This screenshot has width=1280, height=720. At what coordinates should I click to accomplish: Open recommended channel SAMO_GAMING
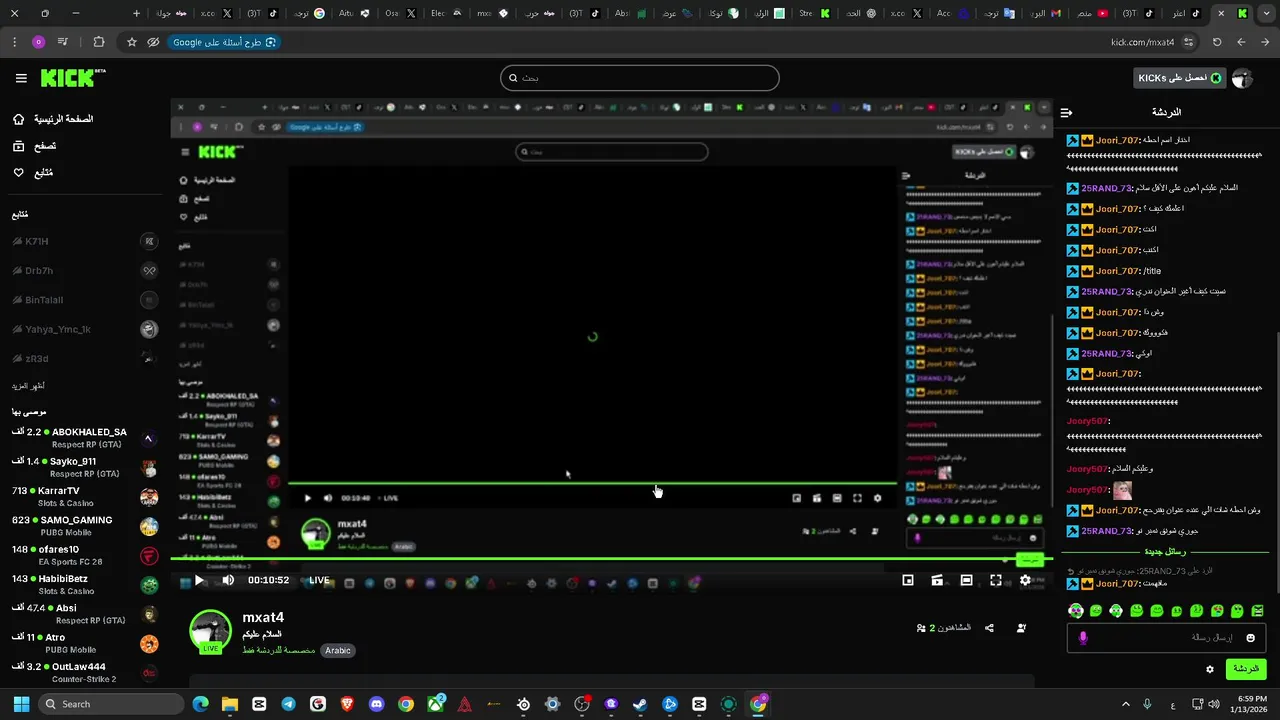84,526
